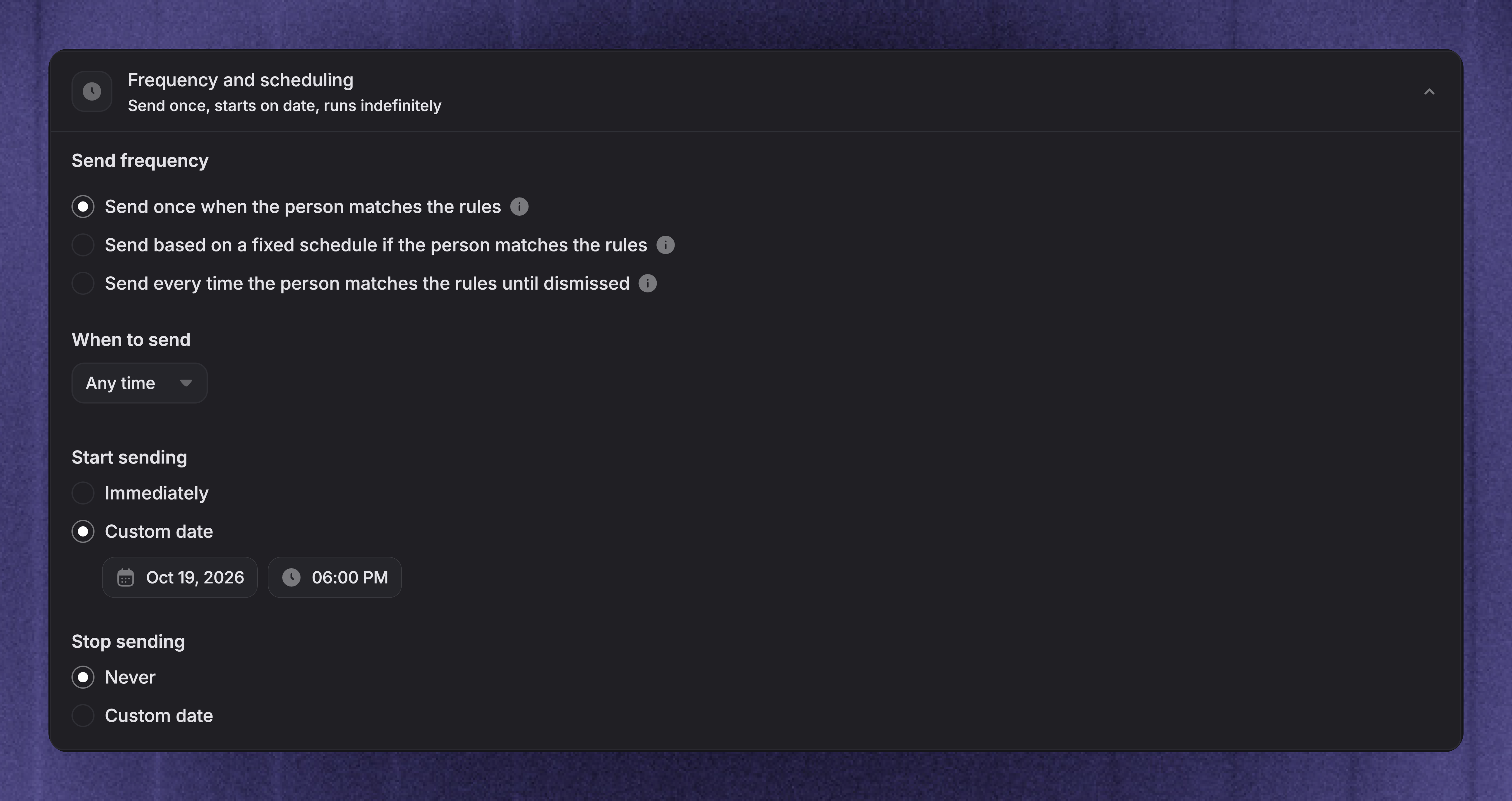Click the Send once, starts on date summary text
Image resolution: width=1512 pixels, height=801 pixels.
pyautogui.click(x=285, y=106)
